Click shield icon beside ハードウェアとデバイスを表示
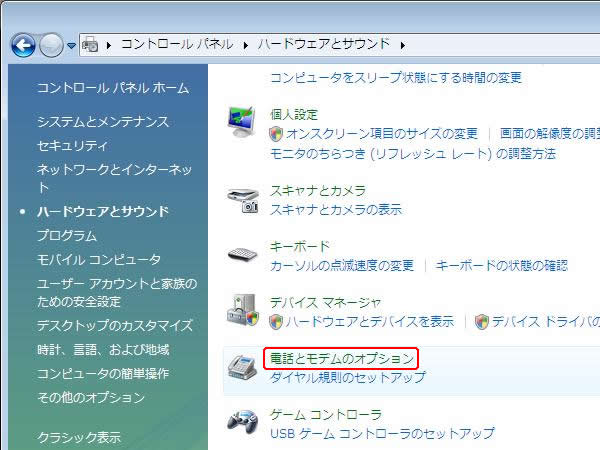This screenshot has width=600, height=450. click(276, 322)
